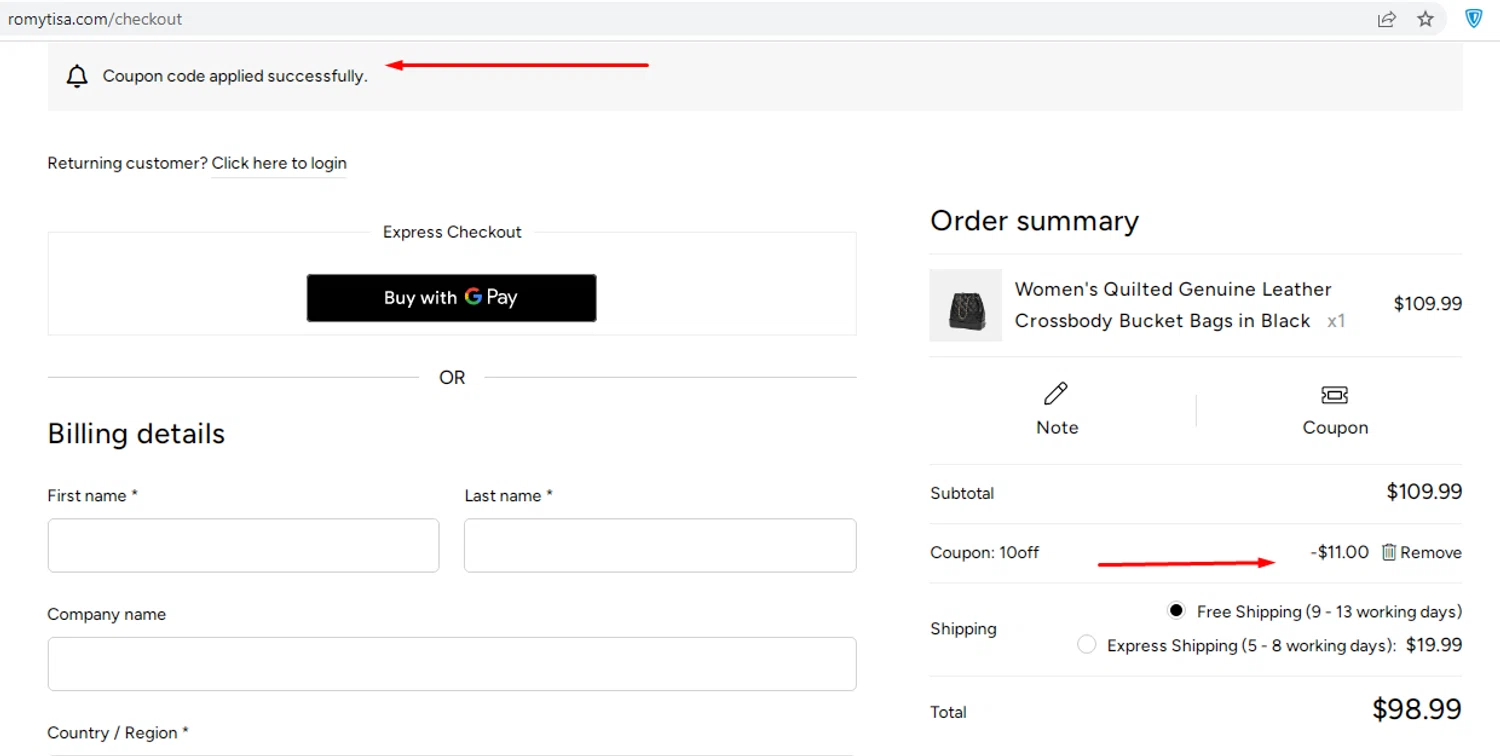Click the Company name input field
1500x756 pixels.
pyautogui.click(x=452, y=664)
